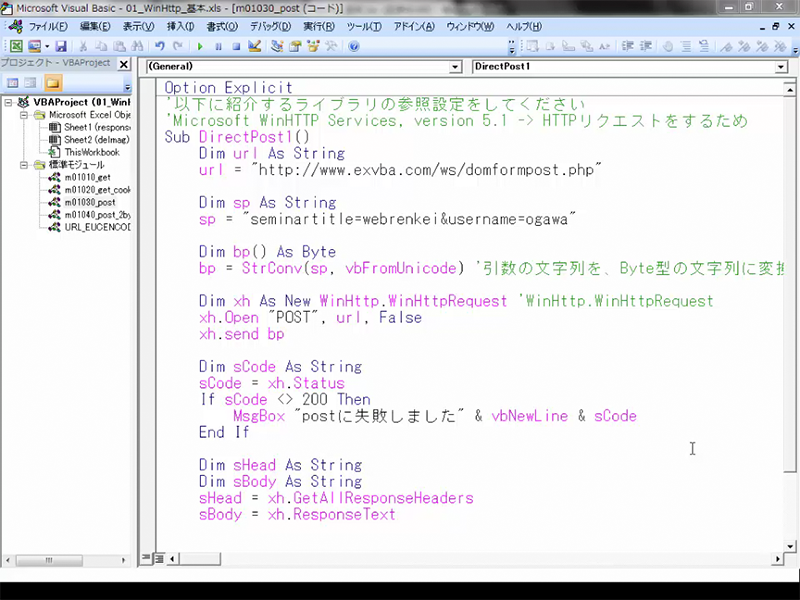Viewport: 800px width, 600px height.
Task: Collapse the 標準モジュール folder node
Action: pyautogui.click(x=24, y=165)
